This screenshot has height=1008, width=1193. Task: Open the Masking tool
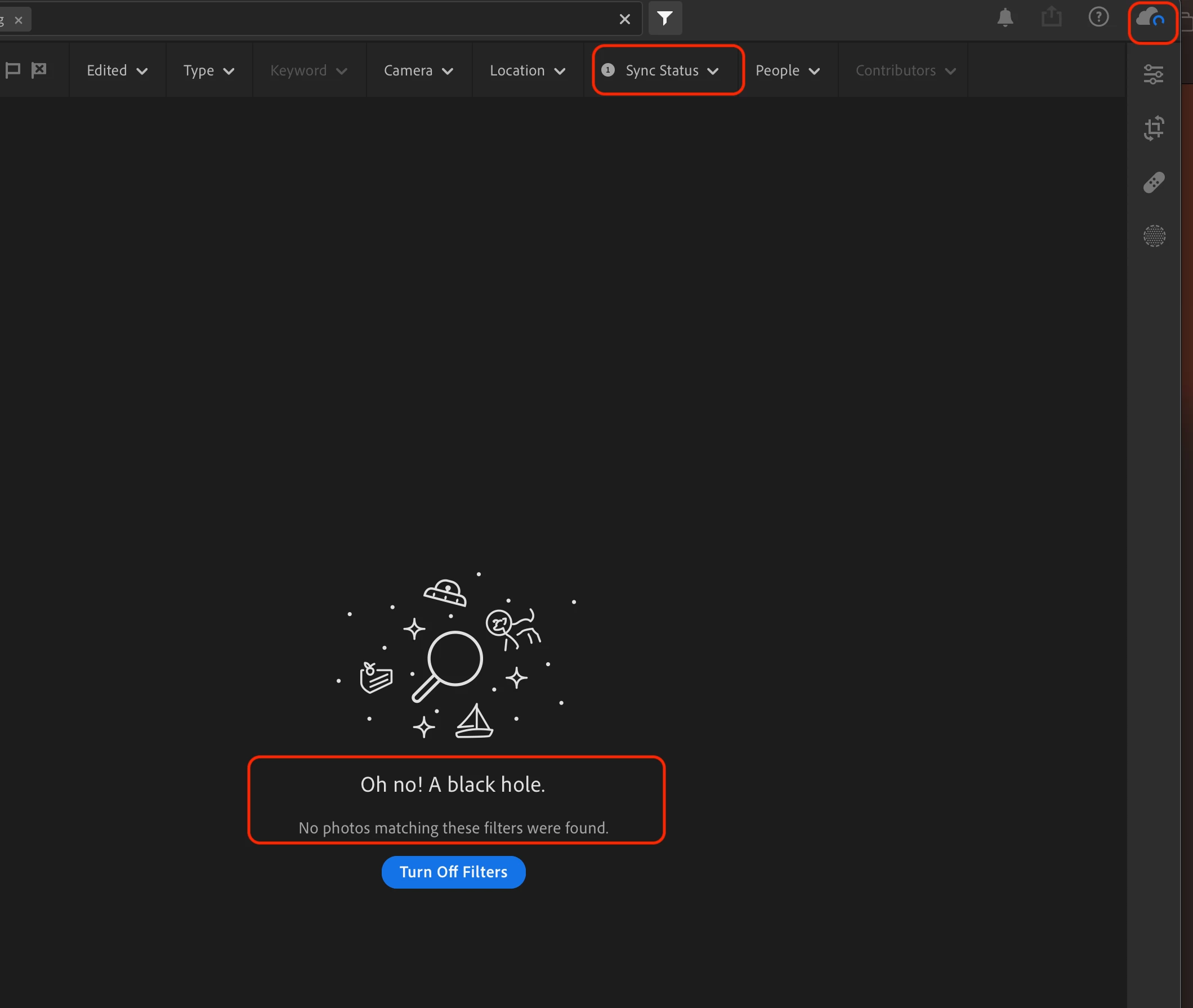point(1154,235)
